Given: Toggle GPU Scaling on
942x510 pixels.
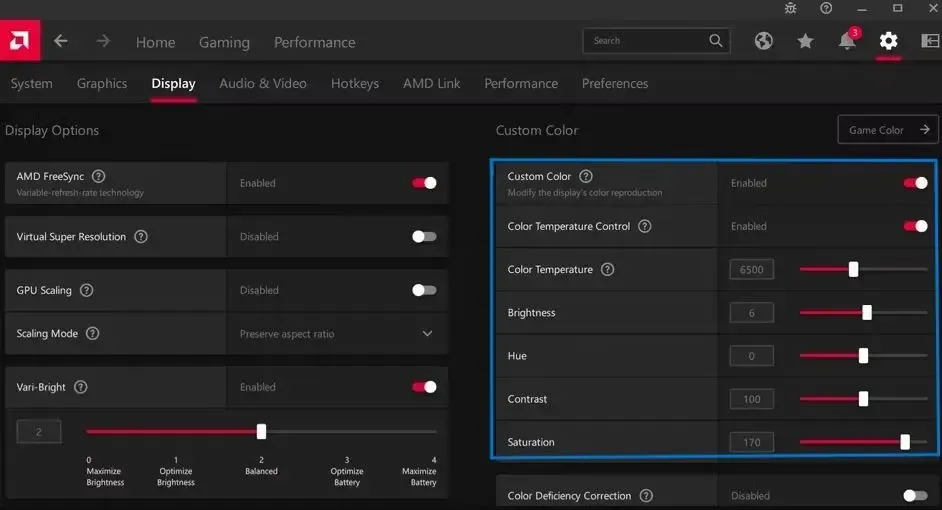Looking at the screenshot, I should point(424,290).
